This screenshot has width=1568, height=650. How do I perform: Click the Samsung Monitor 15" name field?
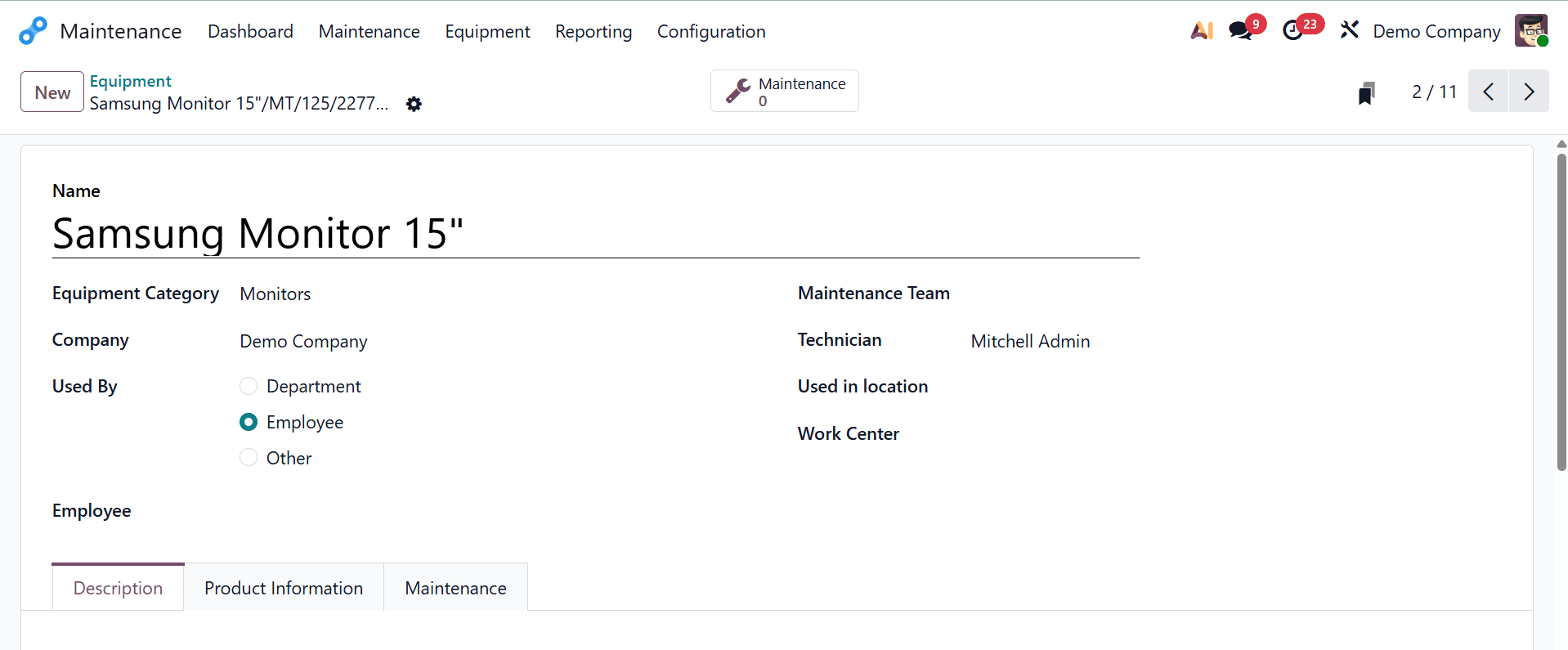point(595,234)
